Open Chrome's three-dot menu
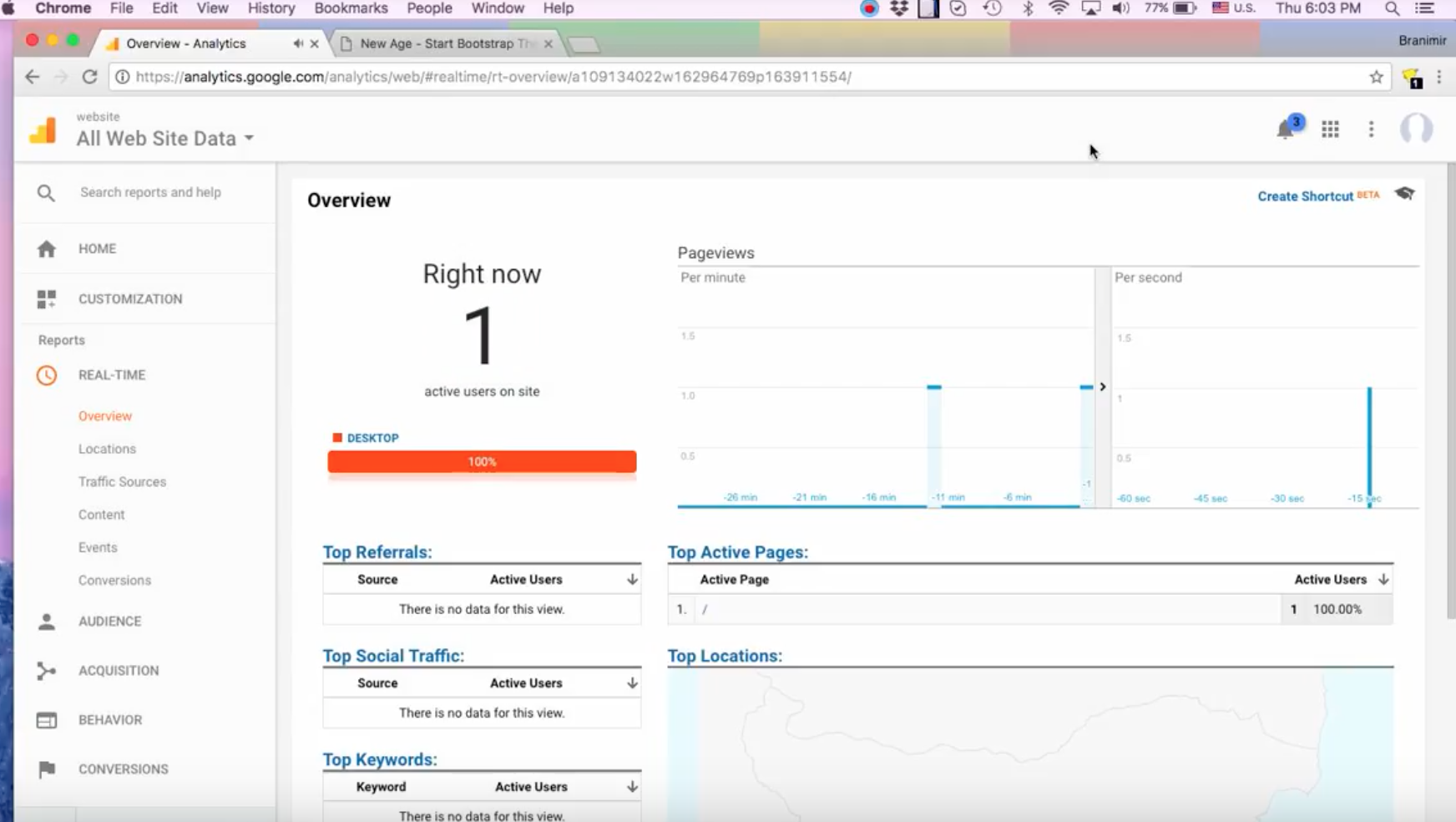The image size is (1456, 822). coord(1439,77)
